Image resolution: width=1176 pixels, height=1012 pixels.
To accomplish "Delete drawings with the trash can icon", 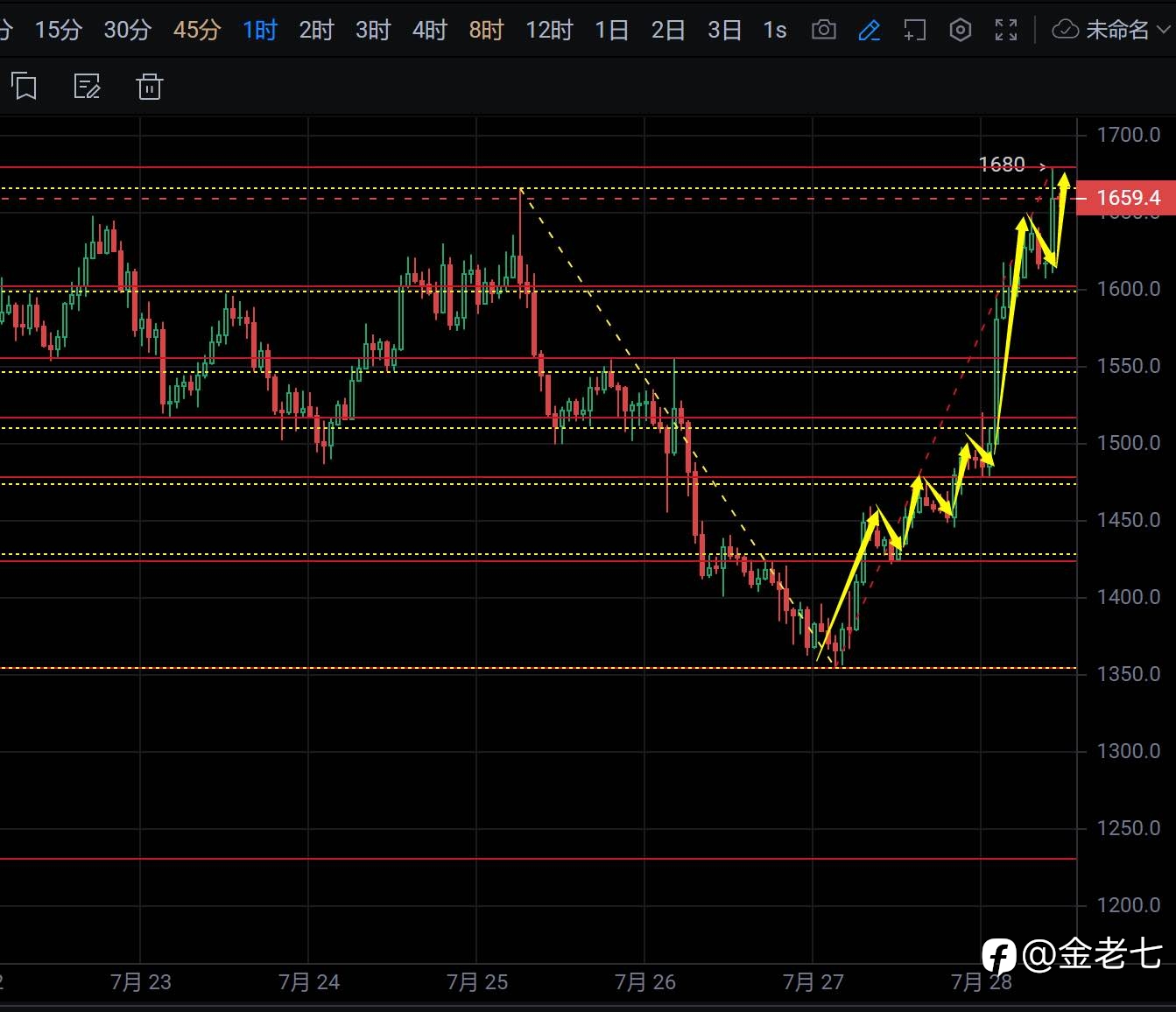I will pyautogui.click(x=150, y=86).
